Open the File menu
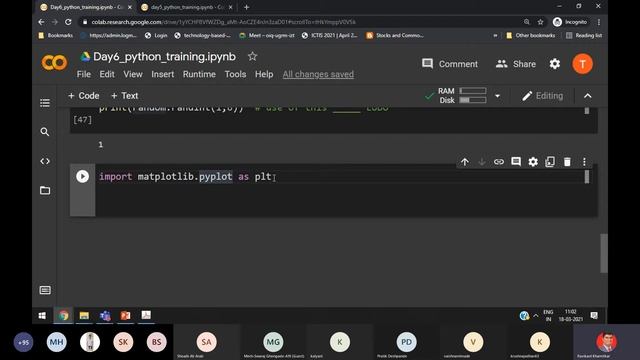The width and height of the screenshot is (640, 360). pos(84,74)
